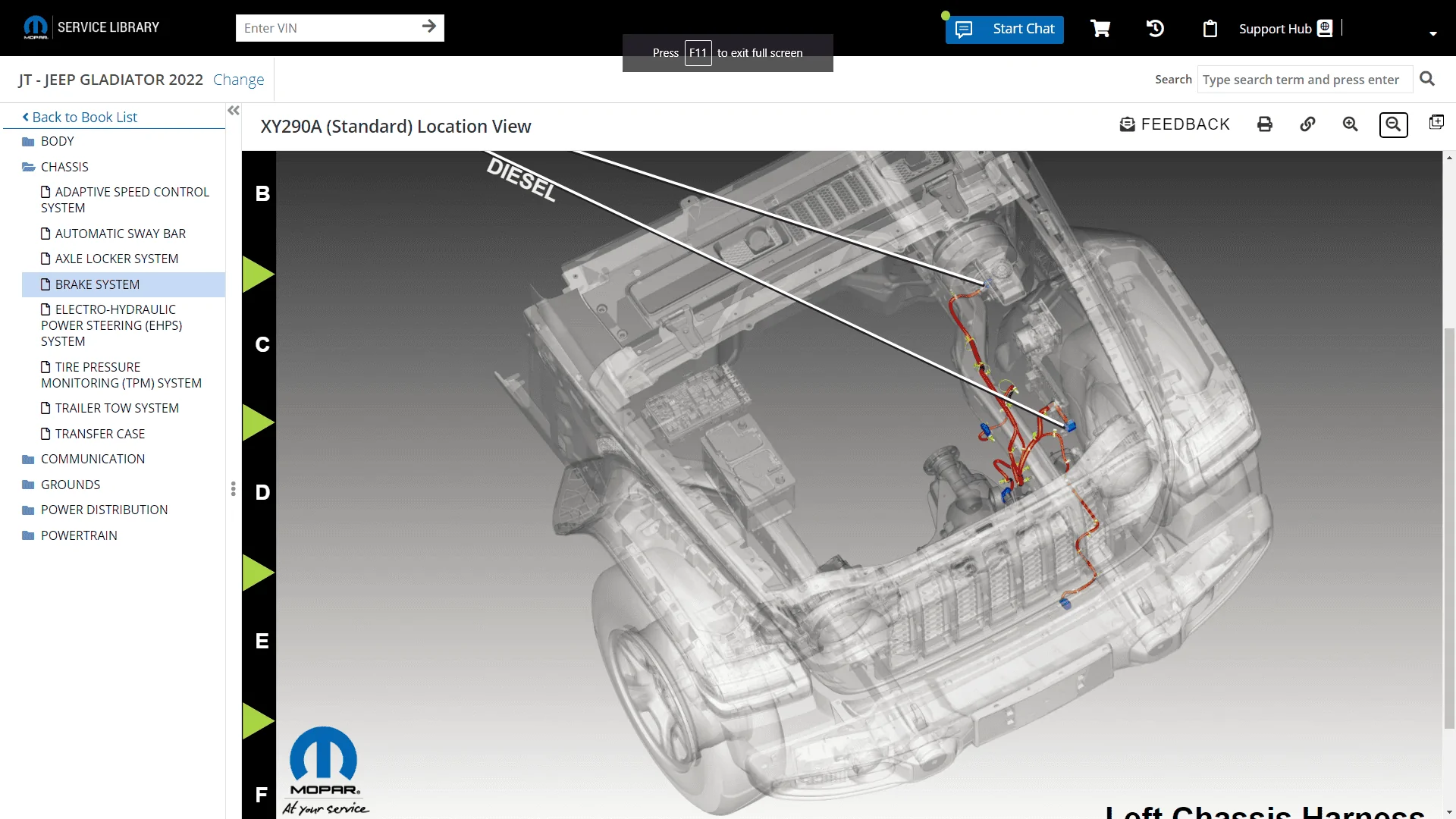Image resolution: width=1456 pixels, height=819 pixels.
Task: Click the Mopar logo in the diagram
Action: click(x=325, y=770)
